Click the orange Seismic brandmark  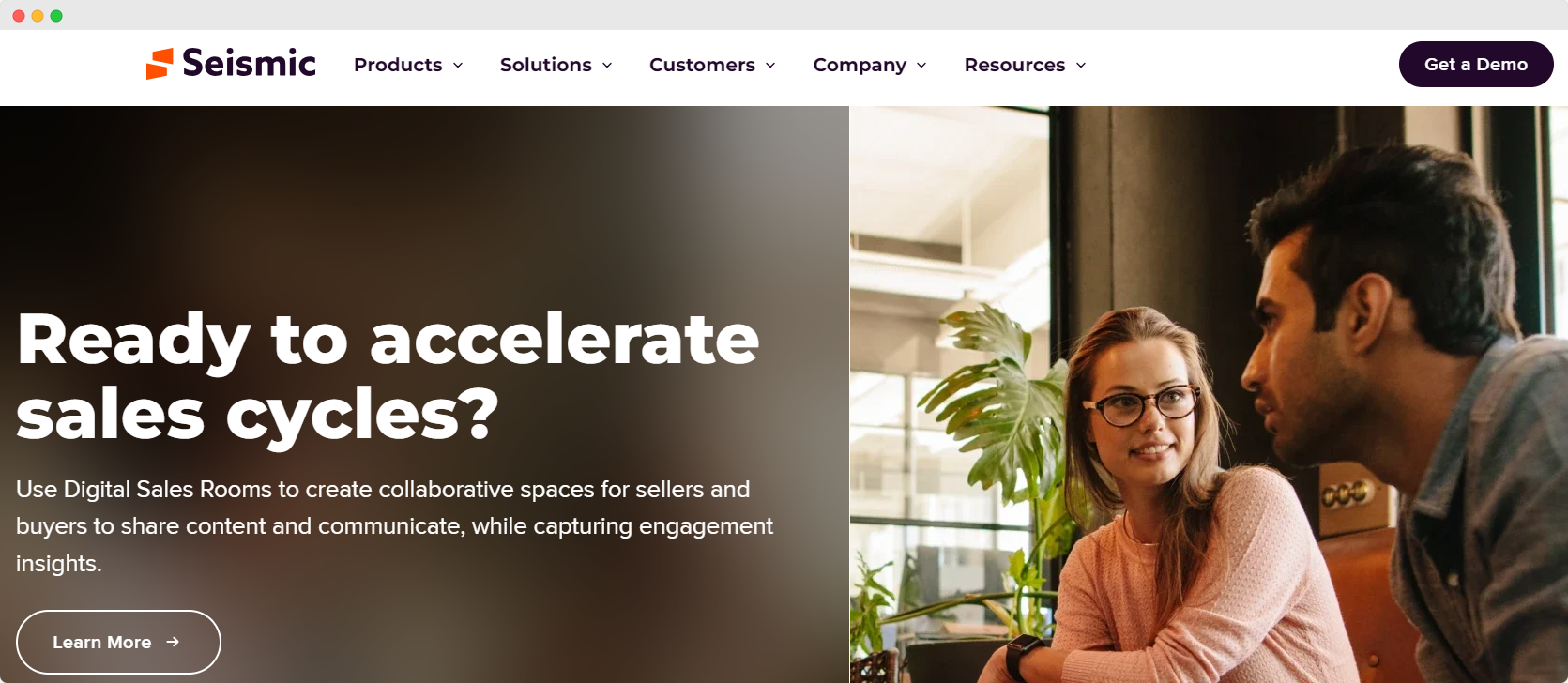159,63
